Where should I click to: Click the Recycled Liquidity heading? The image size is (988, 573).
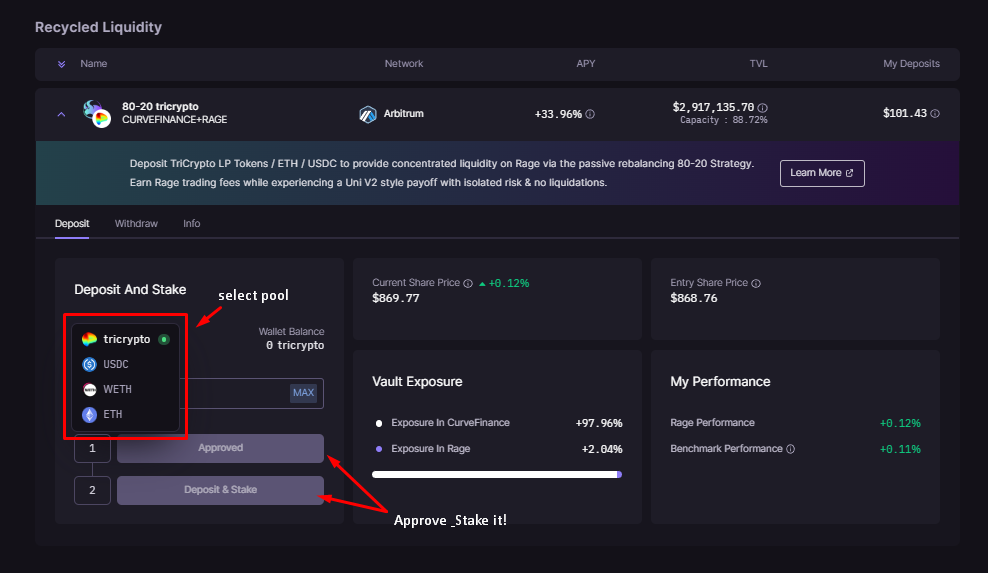[98, 27]
